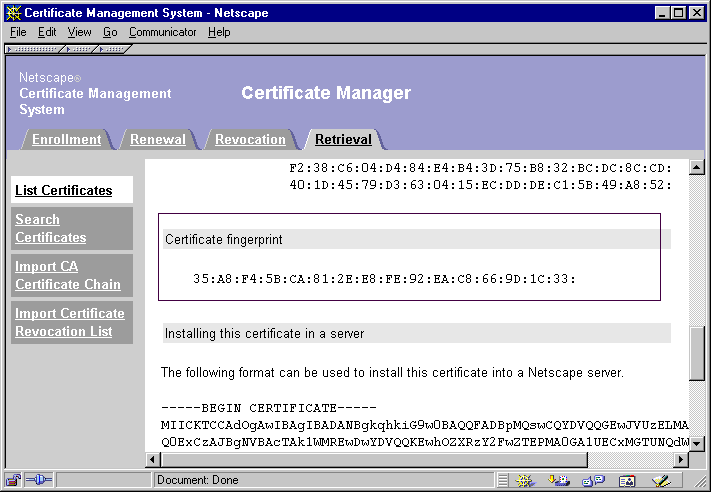711x492 pixels.
Task: Expand the second collapsed toolbar strip
Action: point(79,49)
